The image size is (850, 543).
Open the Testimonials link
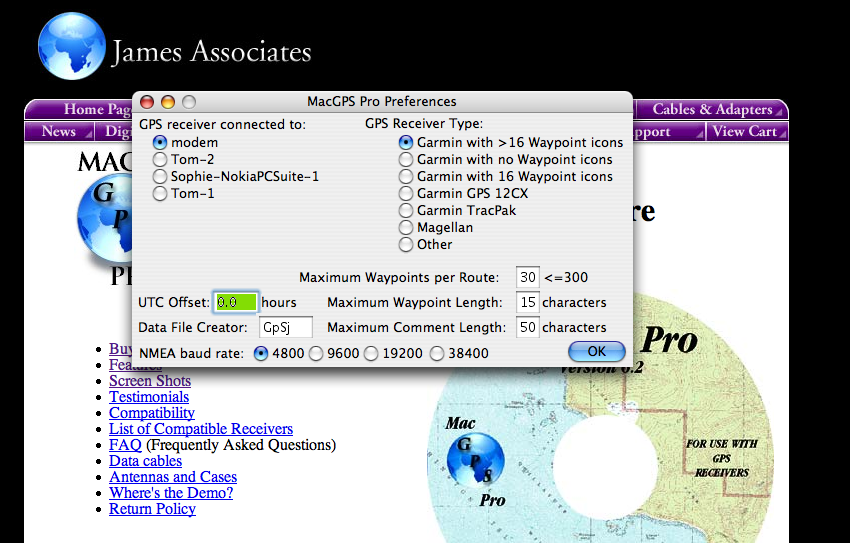[x=149, y=397]
